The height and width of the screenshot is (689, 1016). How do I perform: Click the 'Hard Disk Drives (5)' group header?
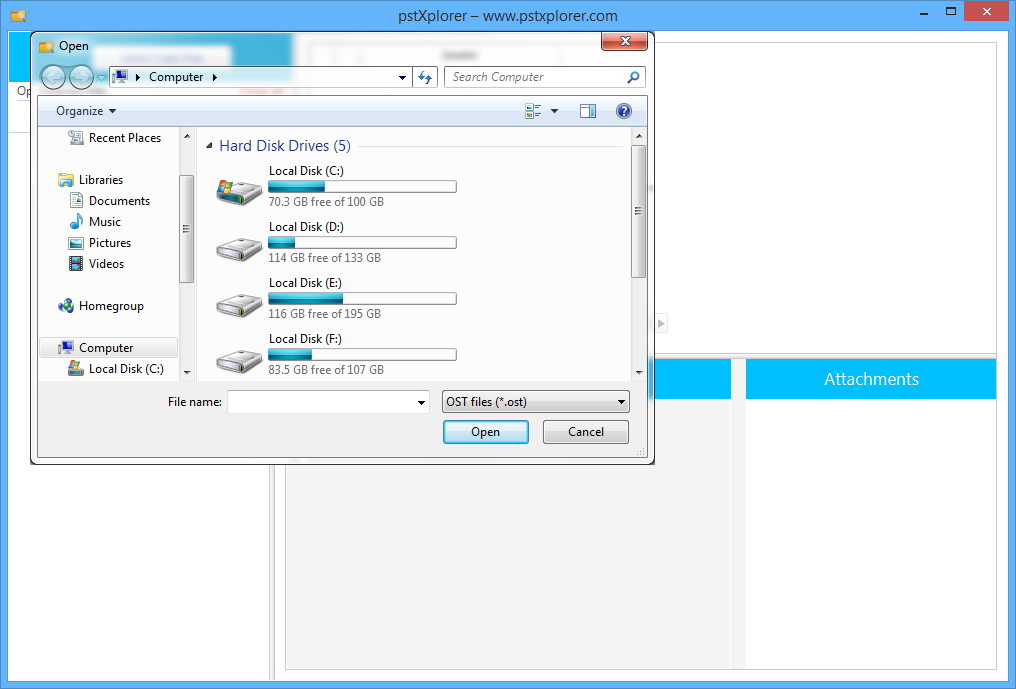(285, 146)
